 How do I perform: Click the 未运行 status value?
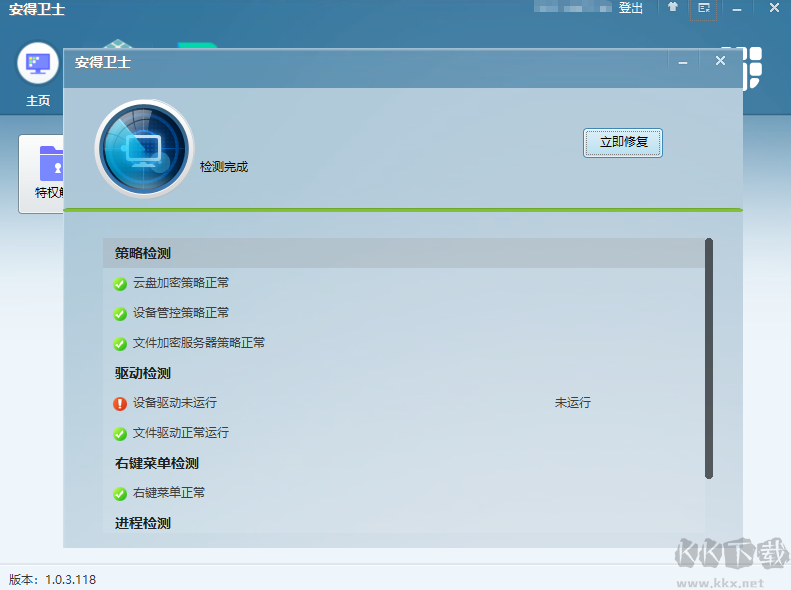pyautogui.click(x=573, y=403)
